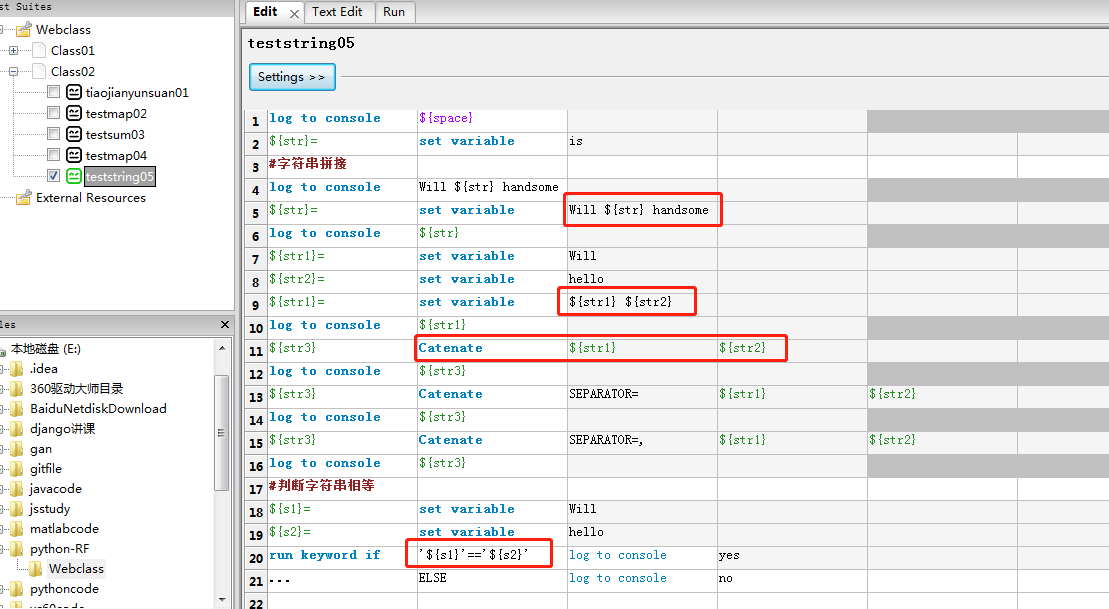The image size is (1109, 609).
Task: Click the #字符串拼接 comment cell
Action: [342, 166]
